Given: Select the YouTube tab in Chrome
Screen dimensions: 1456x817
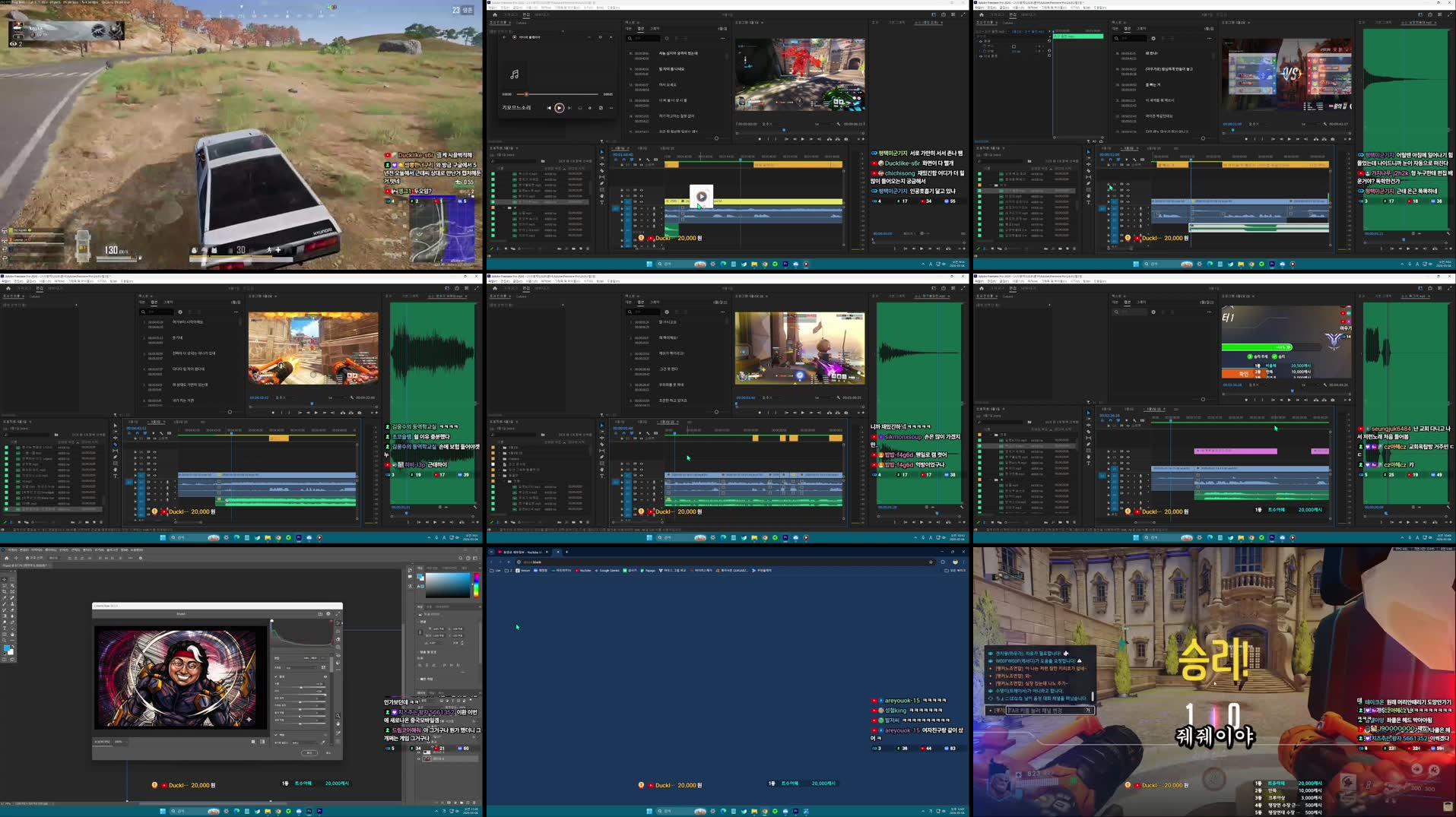Looking at the screenshot, I should tap(522, 552).
